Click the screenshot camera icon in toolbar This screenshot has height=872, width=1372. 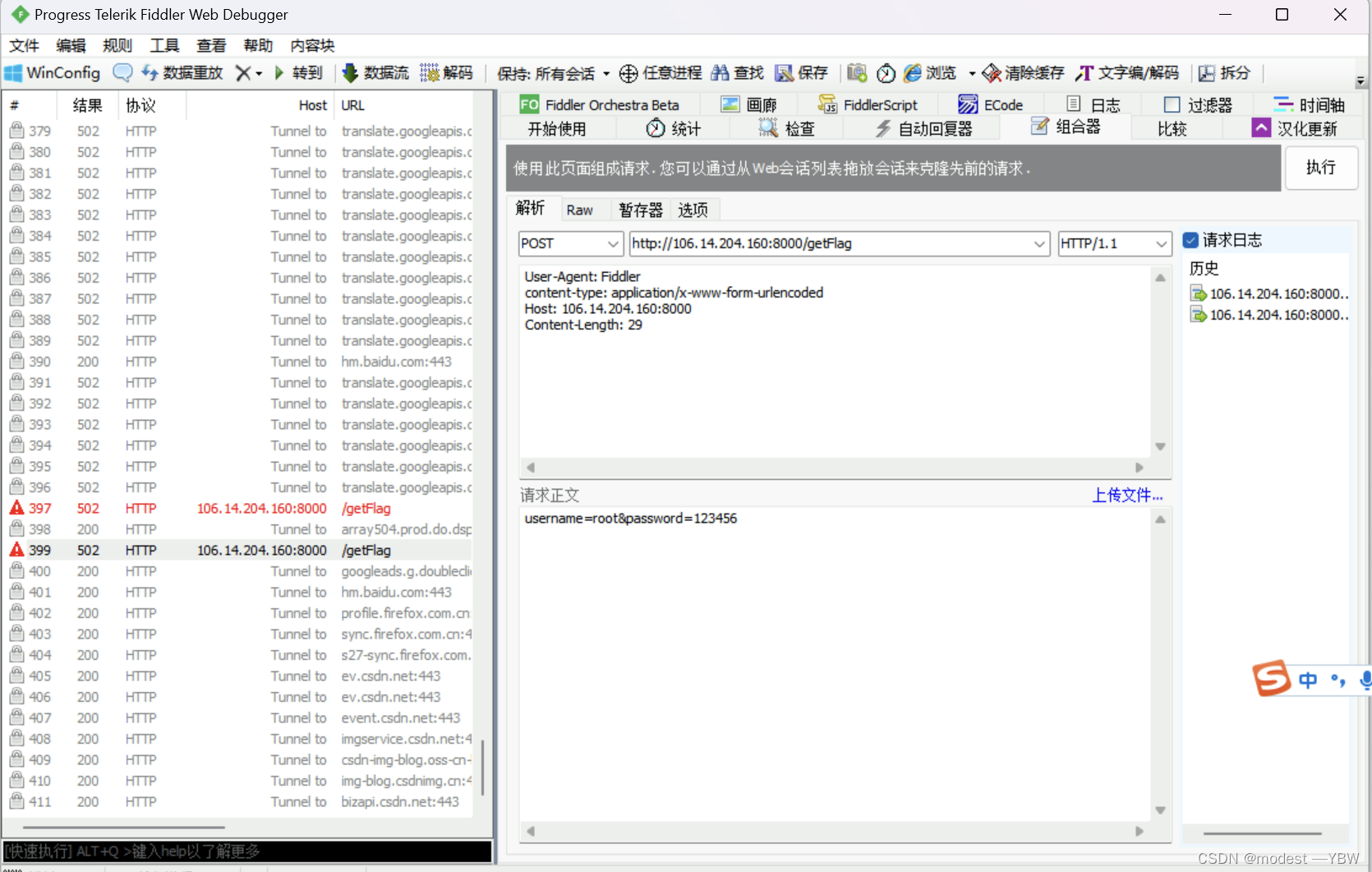click(857, 73)
